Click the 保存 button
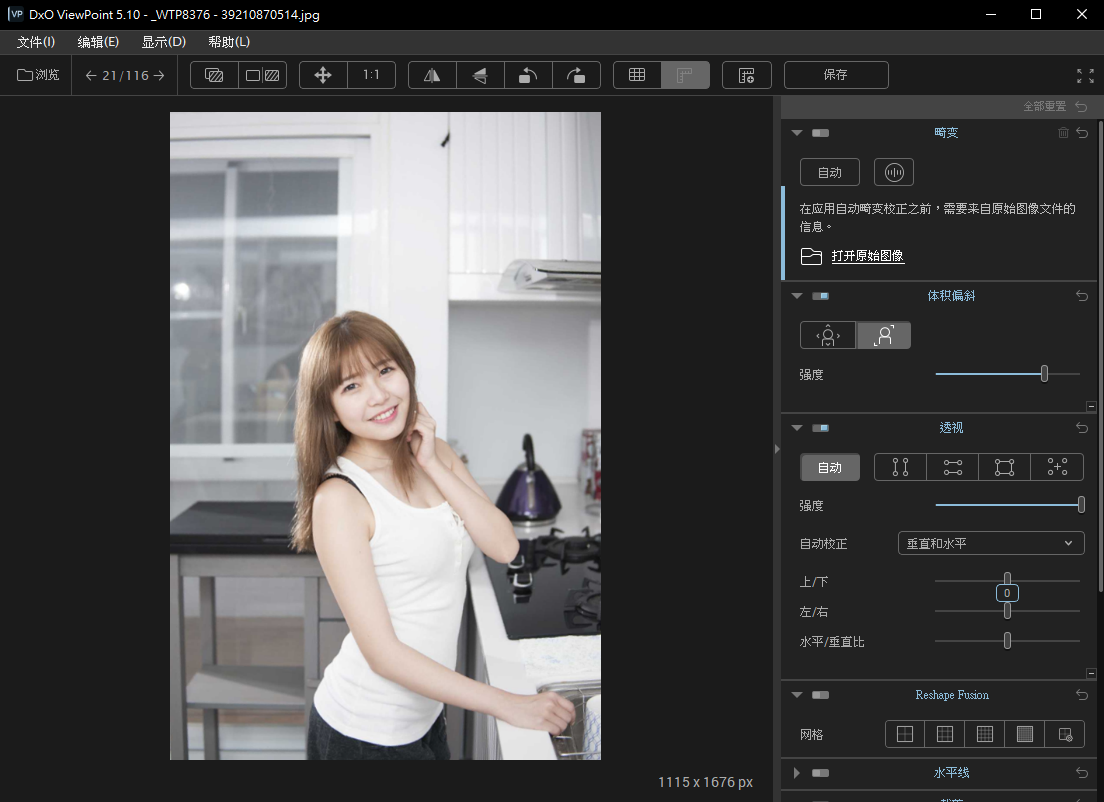This screenshot has width=1104, height=802. [836, 75]
